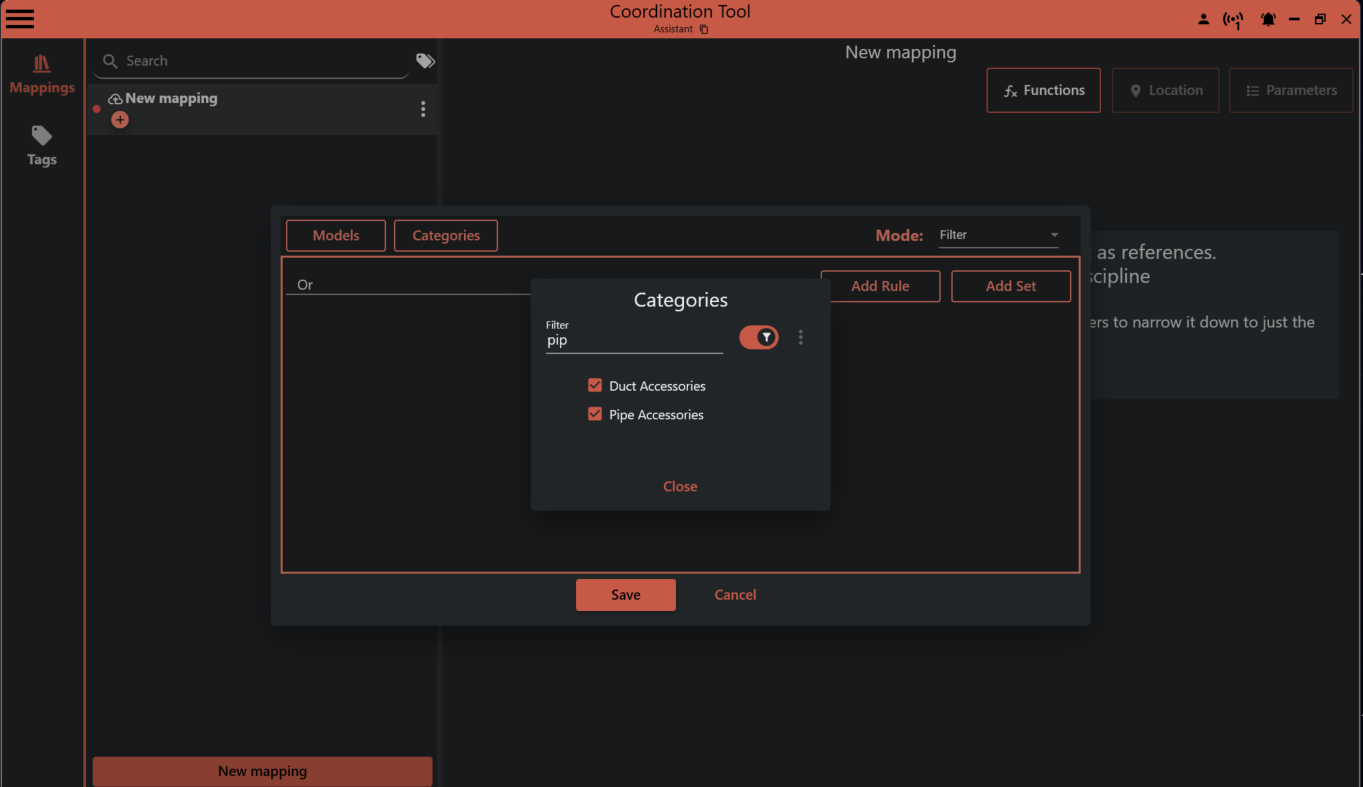Switch to the Categories tab

(x=445, y=235)
